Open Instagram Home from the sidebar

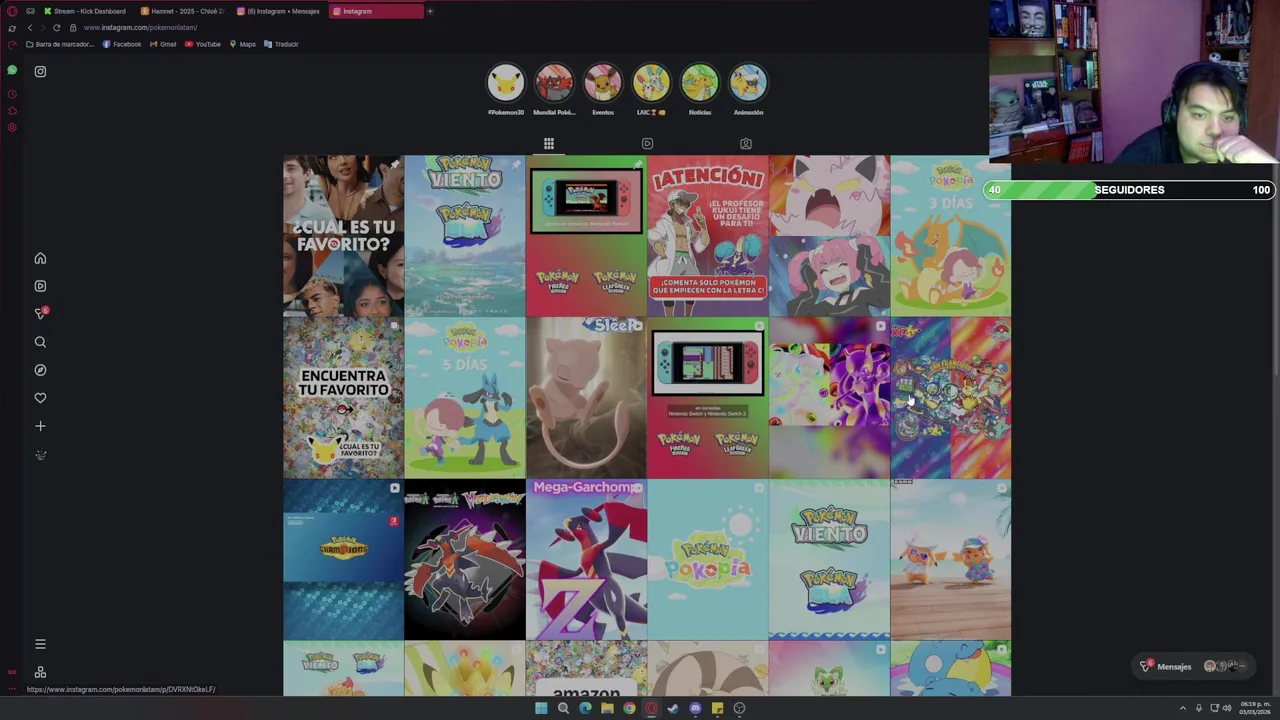(x=40, y=258)
